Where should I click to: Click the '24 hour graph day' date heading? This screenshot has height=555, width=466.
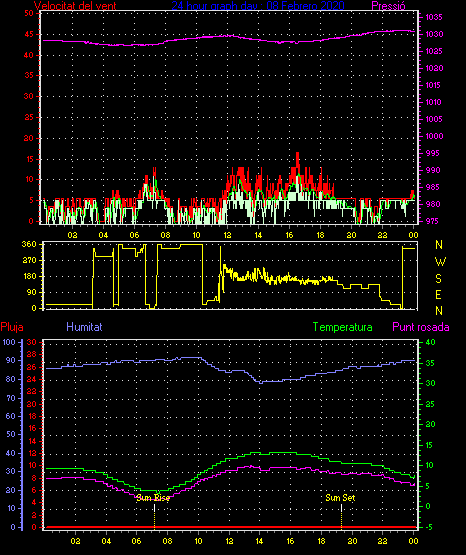point(258,6)
